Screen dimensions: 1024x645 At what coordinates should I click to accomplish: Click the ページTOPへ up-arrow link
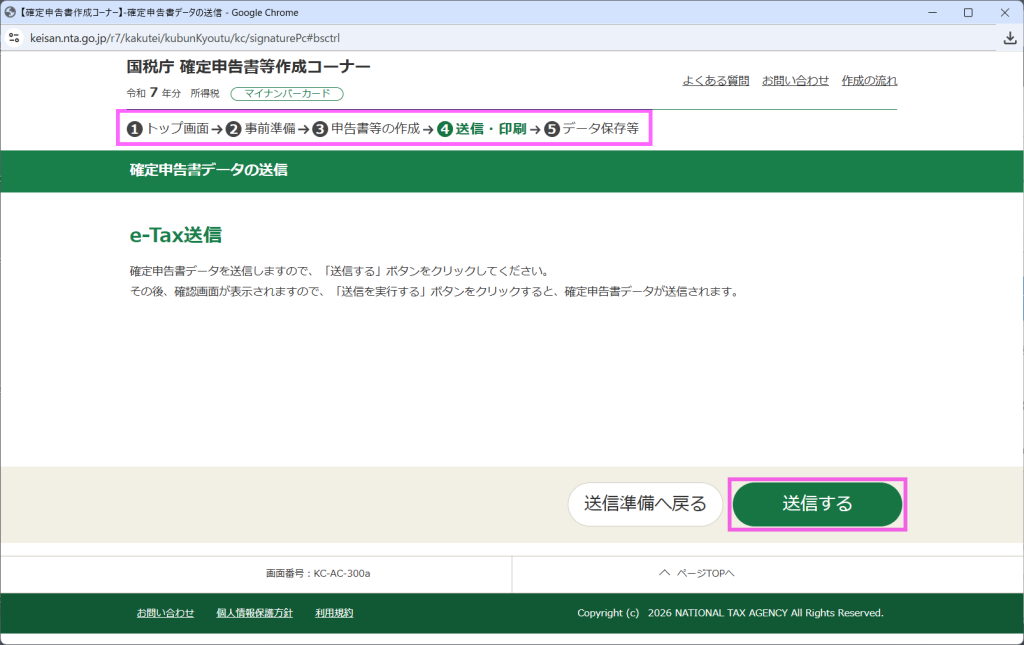[x=697, y=573]
